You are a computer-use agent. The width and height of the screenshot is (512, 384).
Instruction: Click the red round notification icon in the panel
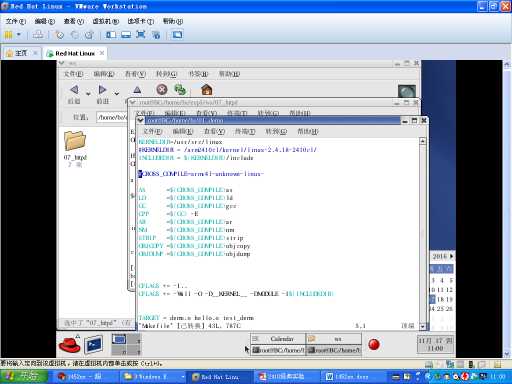pos(374,344)
